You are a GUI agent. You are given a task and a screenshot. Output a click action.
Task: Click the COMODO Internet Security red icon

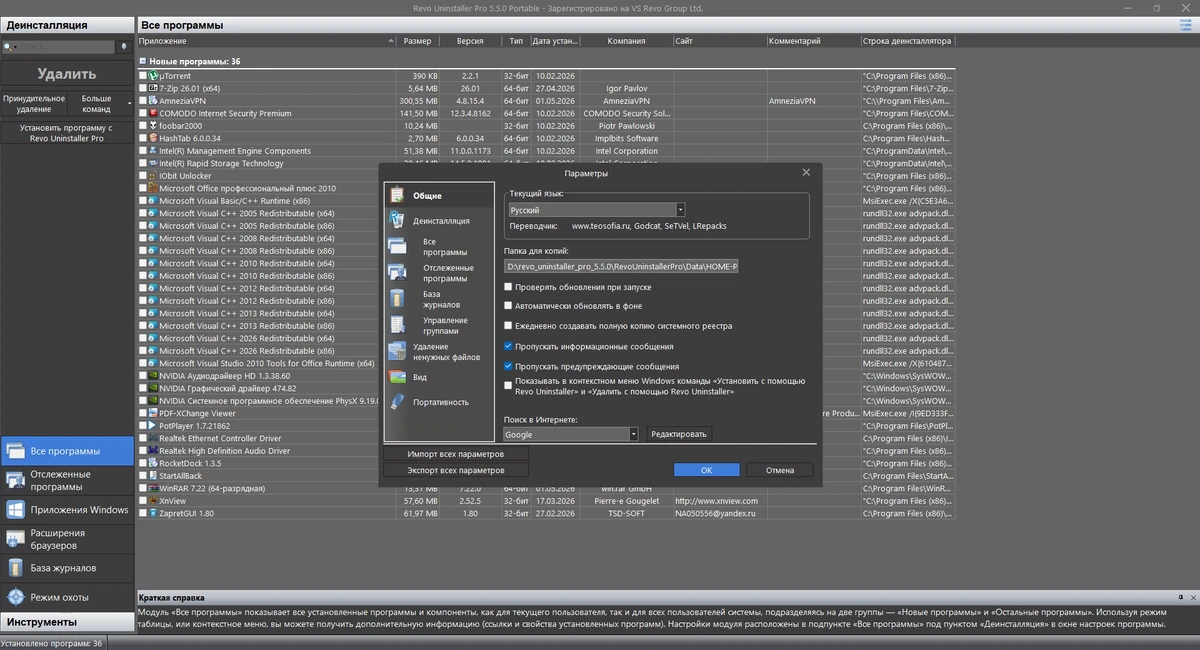153,113
